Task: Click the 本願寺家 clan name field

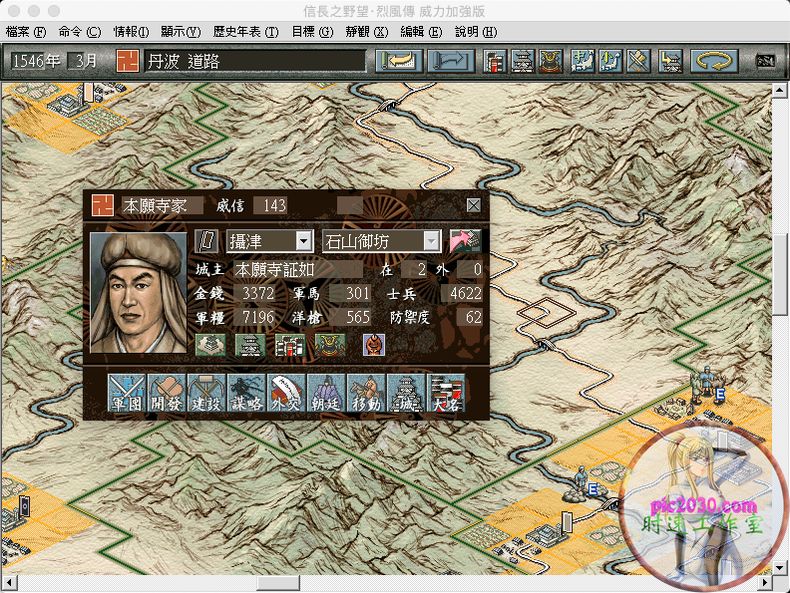Action: click(162, 205)
